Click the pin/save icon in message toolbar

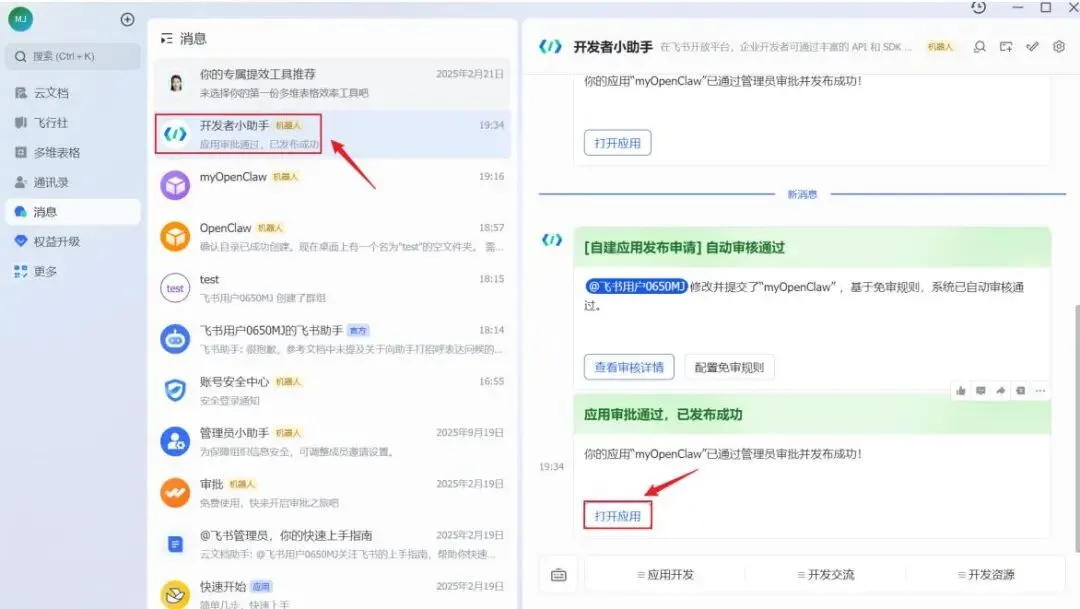click(1021, 391)
